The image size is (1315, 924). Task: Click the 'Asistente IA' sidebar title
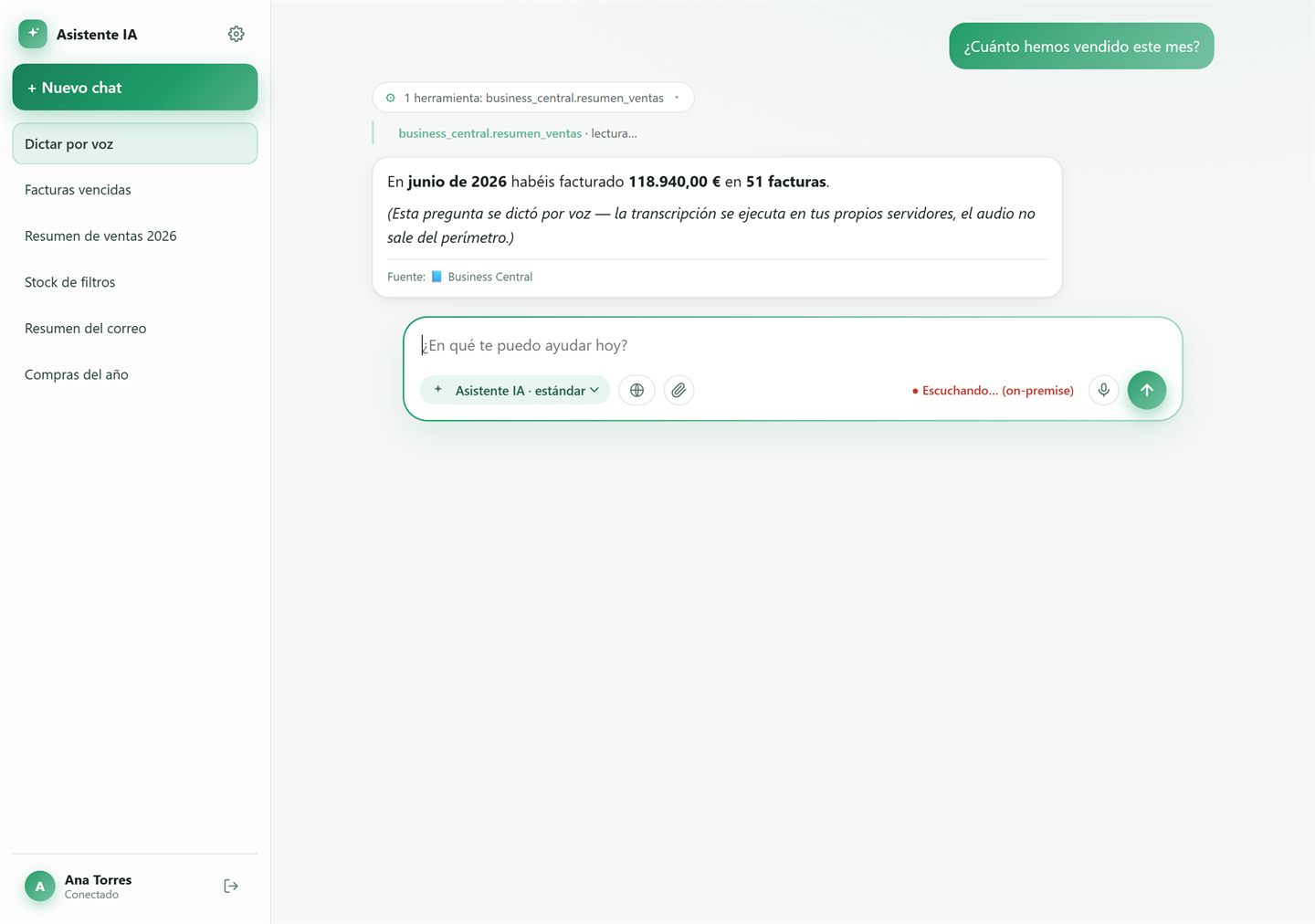(x=97, y=35)
